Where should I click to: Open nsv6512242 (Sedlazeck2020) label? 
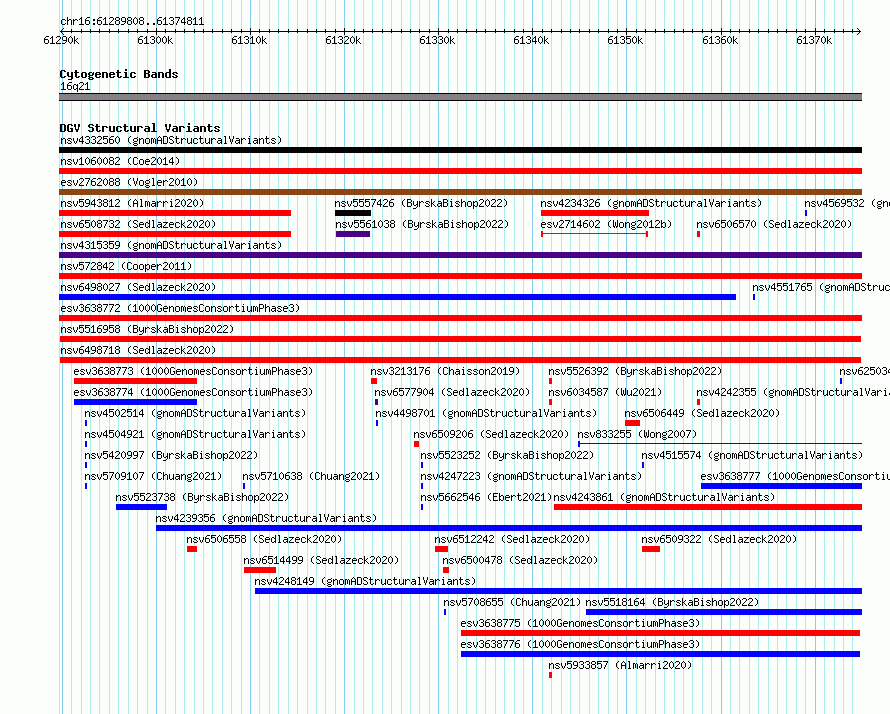point(512,539)
